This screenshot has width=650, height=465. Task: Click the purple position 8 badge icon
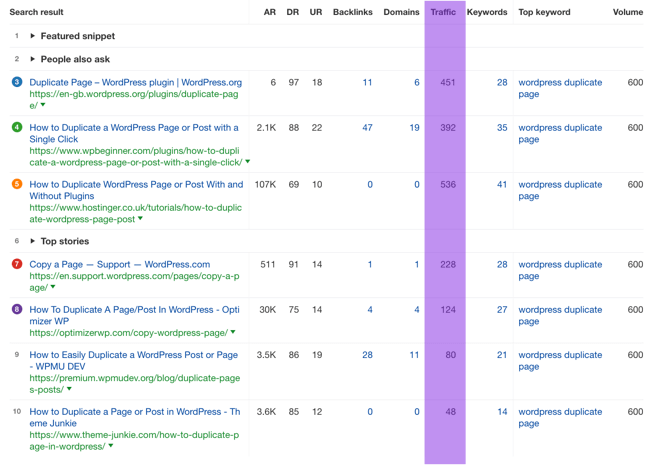click(16, 310)
